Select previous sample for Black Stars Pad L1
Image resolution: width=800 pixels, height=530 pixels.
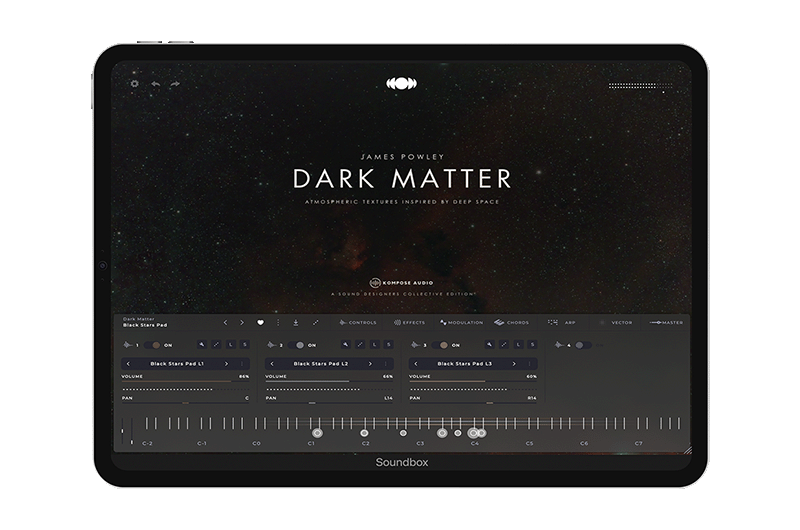[x=128, y=364]
